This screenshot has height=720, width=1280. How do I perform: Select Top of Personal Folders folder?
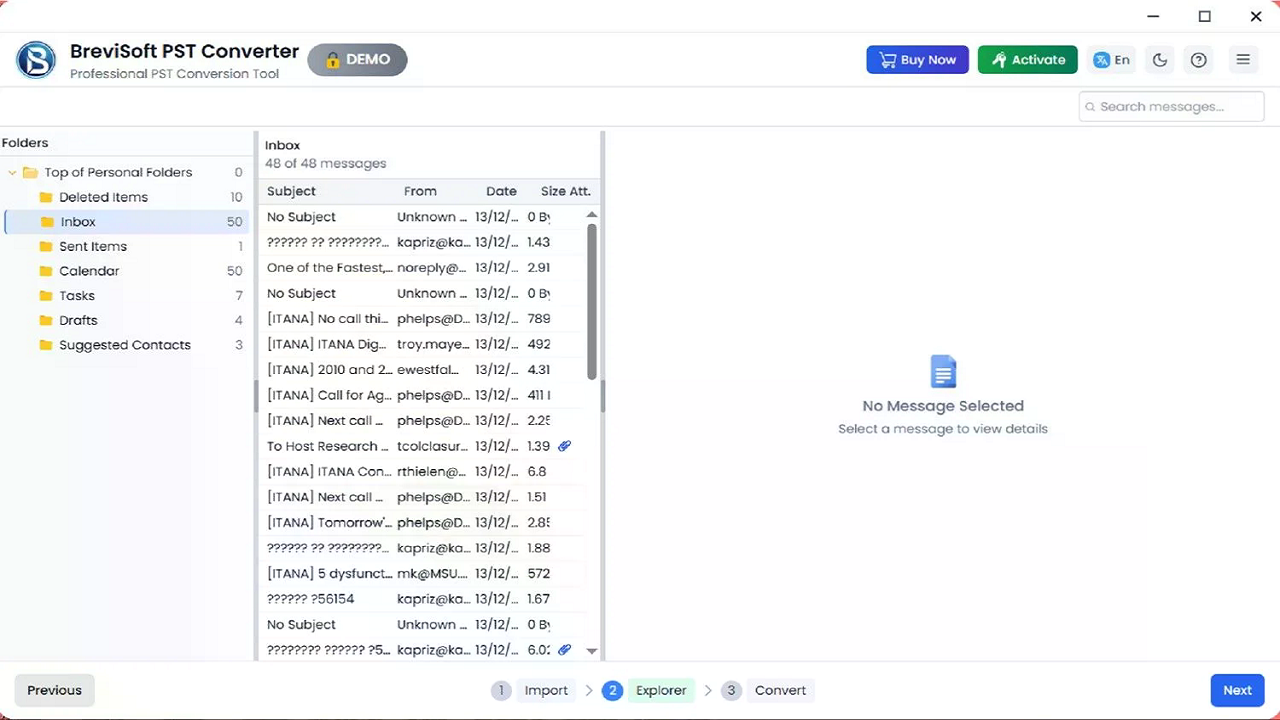(126, 172)
